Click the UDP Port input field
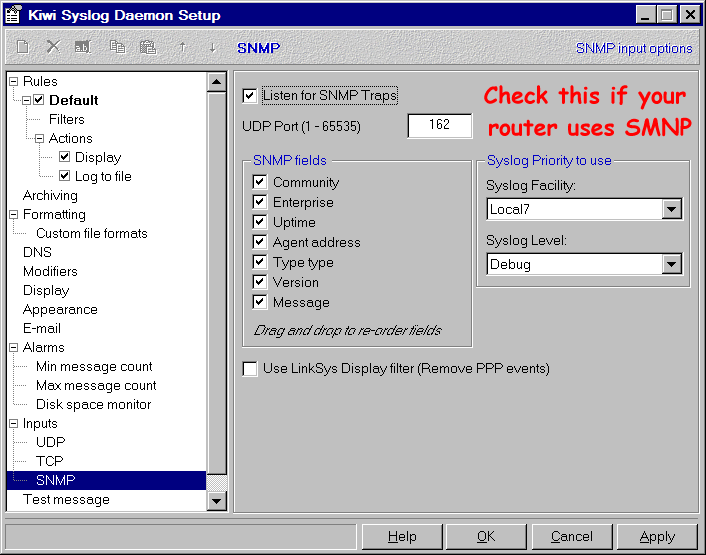Viewport: 706px width, 555px height. [439, 125]
